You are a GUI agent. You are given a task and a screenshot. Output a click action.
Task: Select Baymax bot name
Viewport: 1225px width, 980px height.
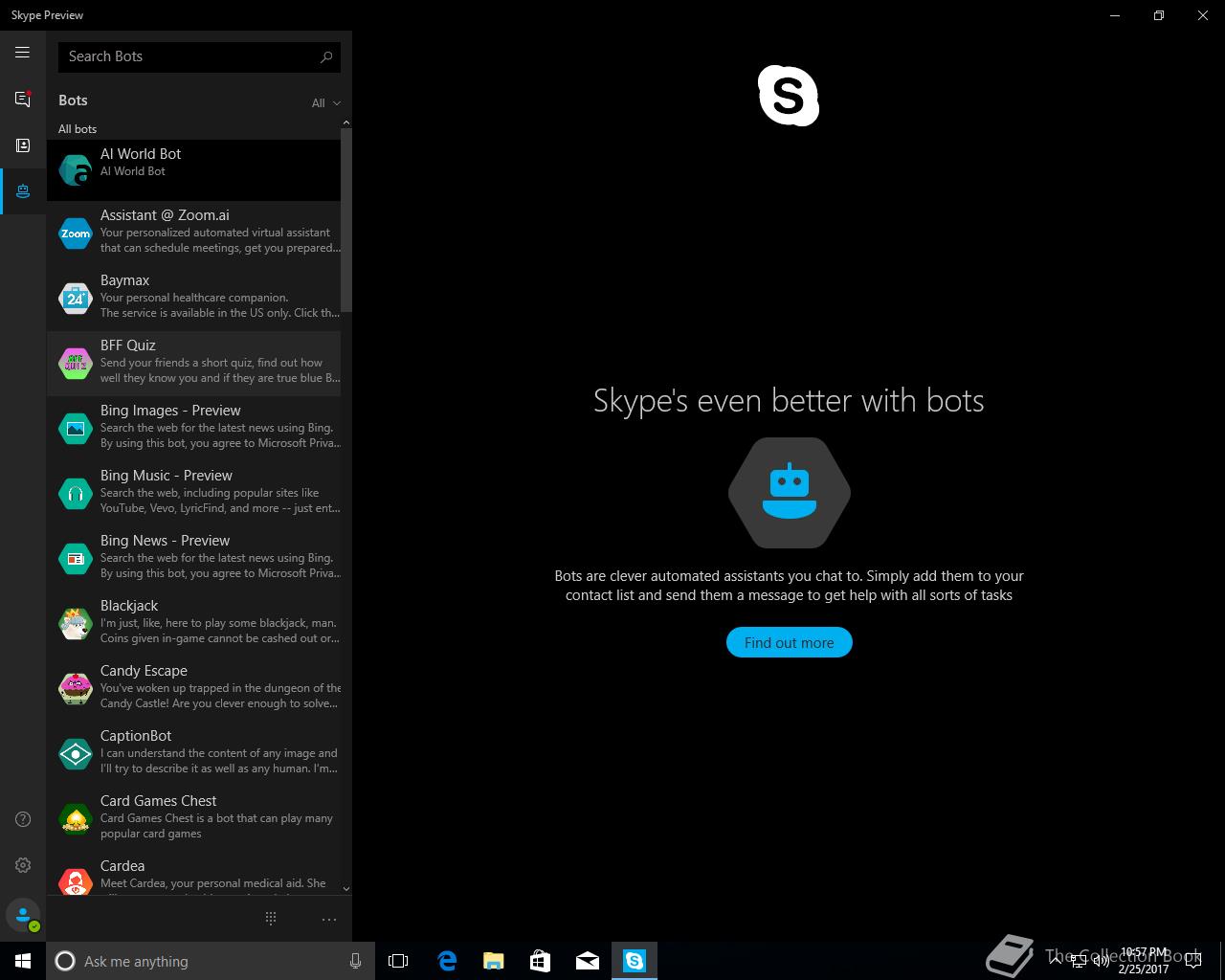tap(124, 279)
